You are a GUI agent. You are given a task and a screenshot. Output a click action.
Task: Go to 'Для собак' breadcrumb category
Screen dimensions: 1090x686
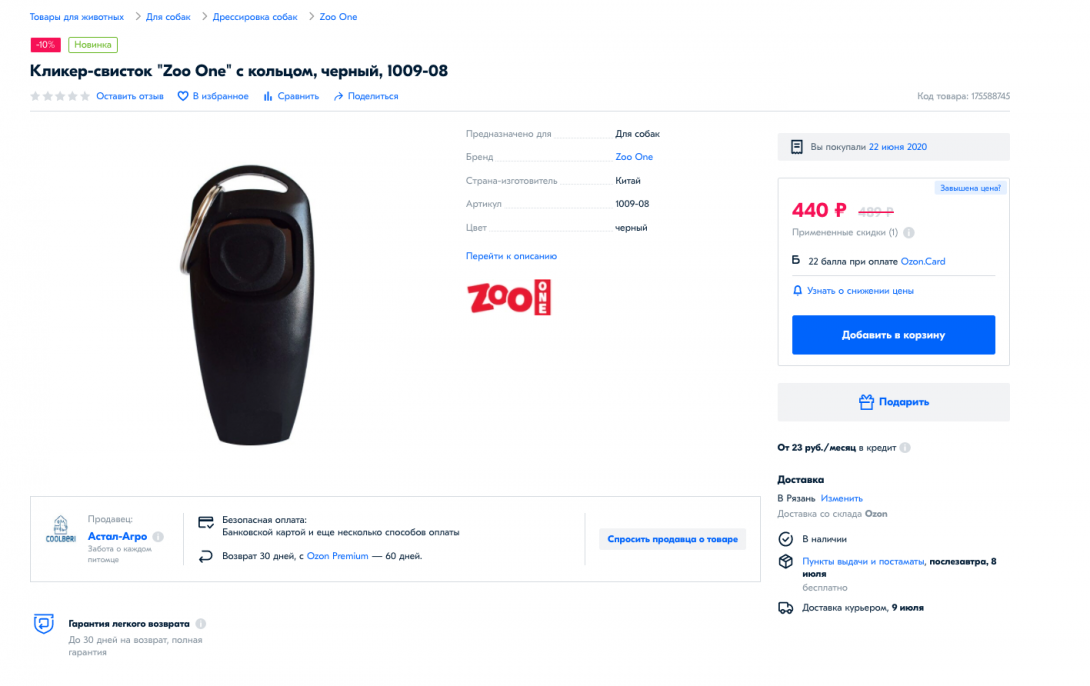click(167, 17)
